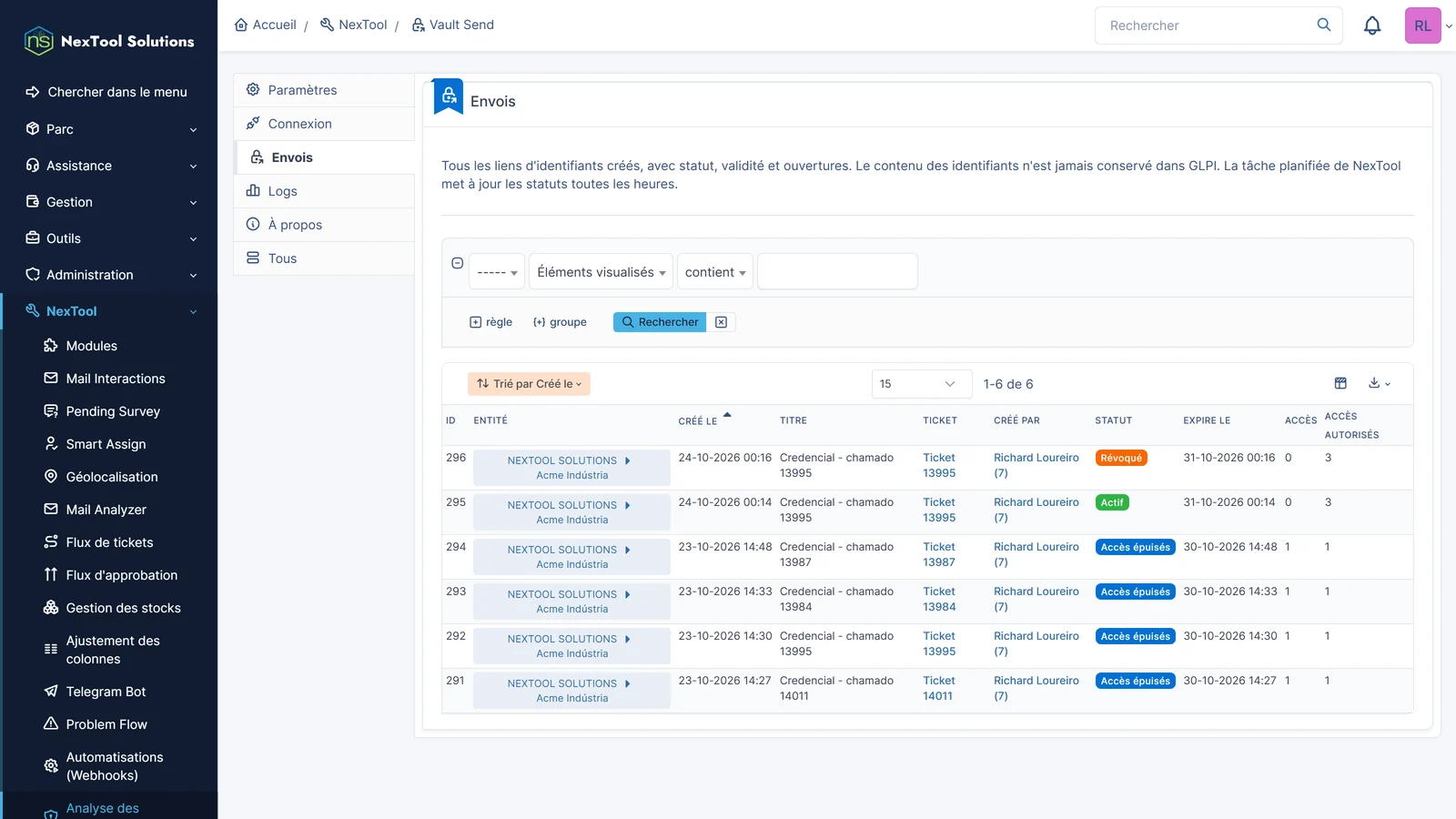Open Pending Survey in the sidebar
The width and height of the screenshot is (1456, 819).
coord(113,411)
